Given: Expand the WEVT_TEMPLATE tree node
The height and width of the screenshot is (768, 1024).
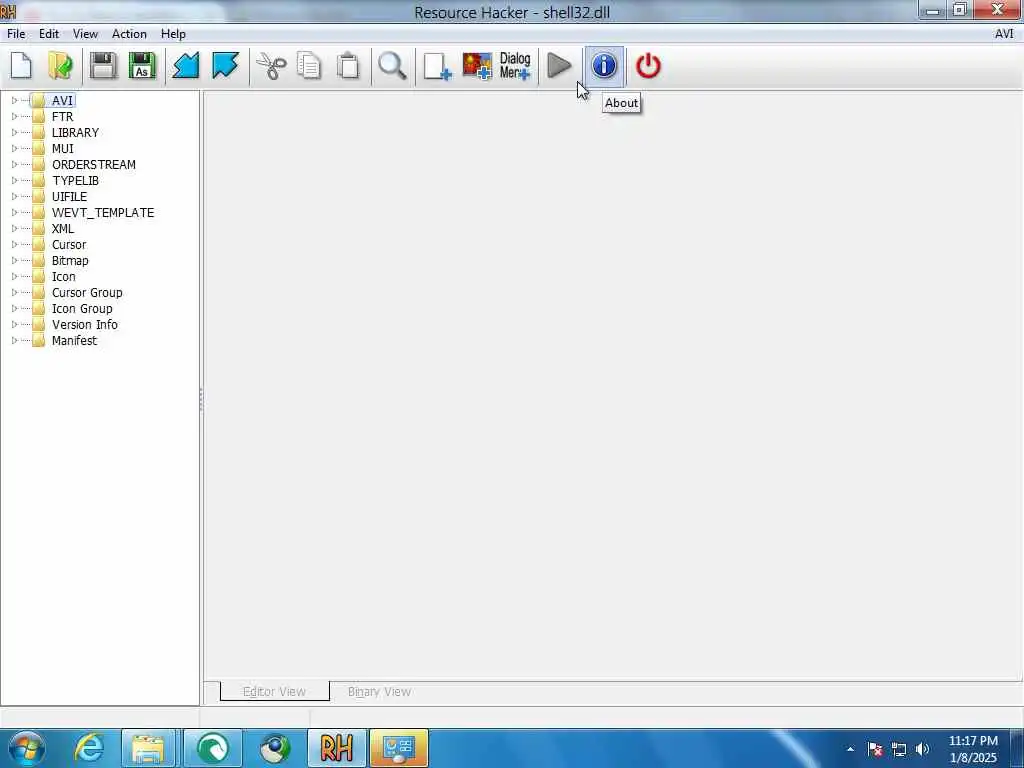Looking at the screenshot, I should pos(14,212).
